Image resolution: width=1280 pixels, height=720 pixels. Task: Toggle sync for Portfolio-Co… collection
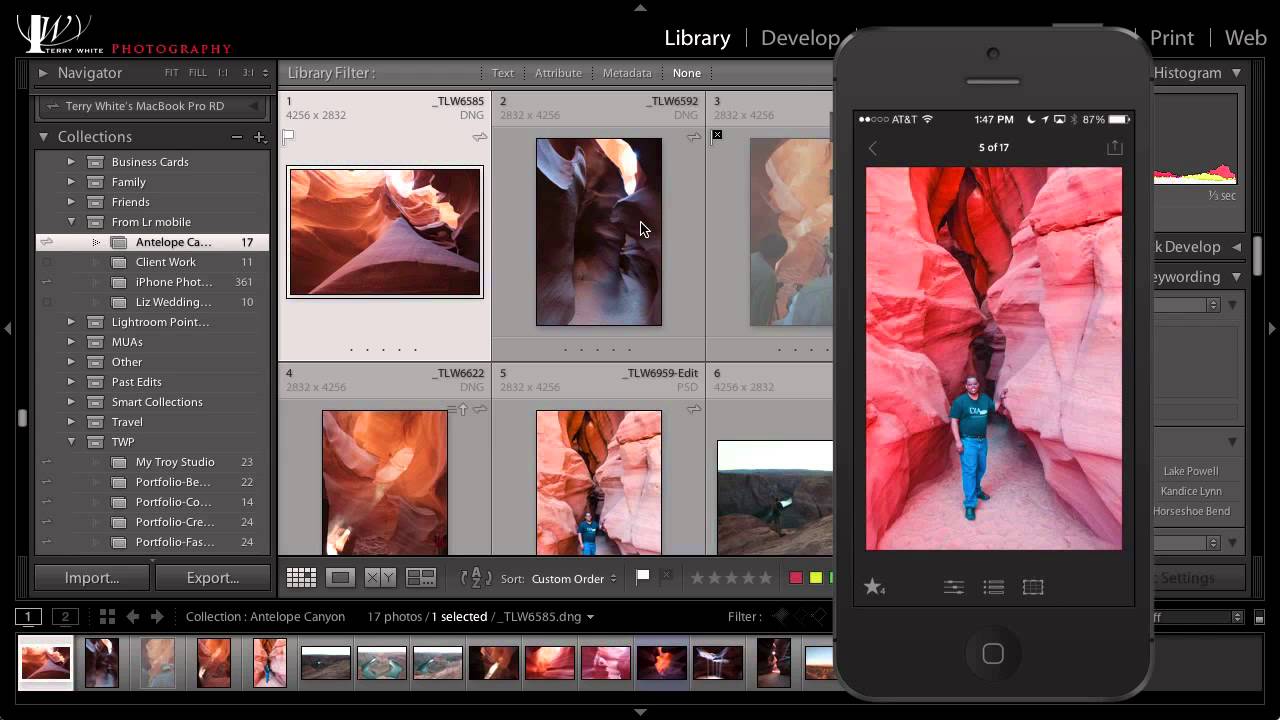(x=47, y=502)
